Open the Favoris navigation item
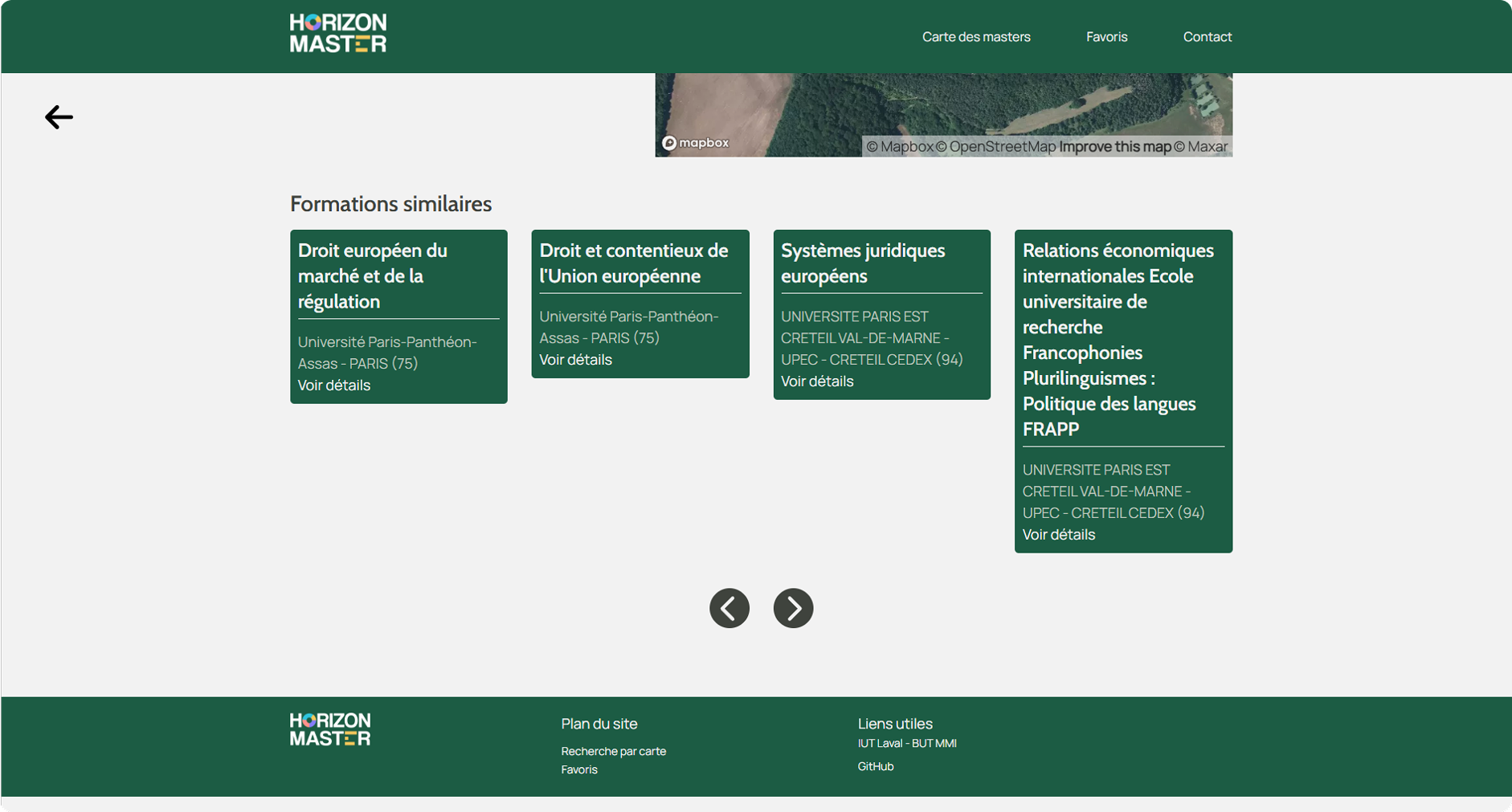Screen dimensions: 1512x812 coord(1106,37)
